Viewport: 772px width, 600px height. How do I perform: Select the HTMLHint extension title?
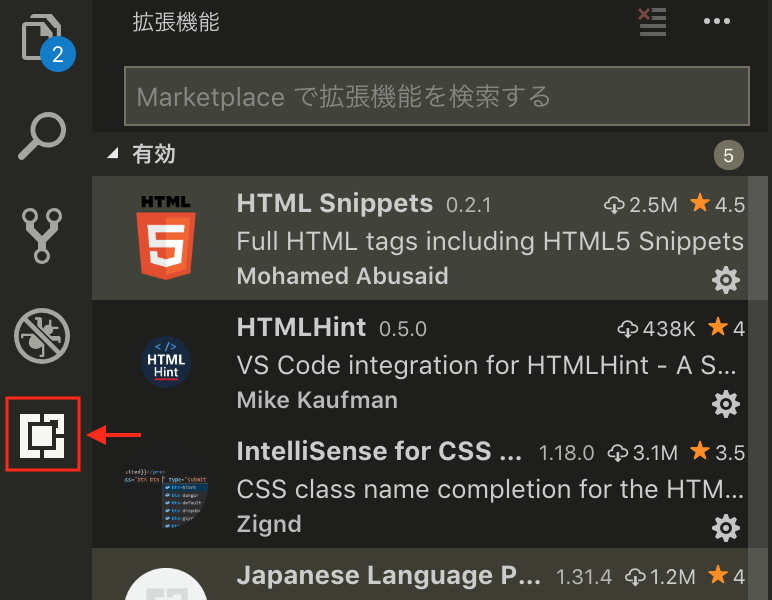click(x=301, y=327)
